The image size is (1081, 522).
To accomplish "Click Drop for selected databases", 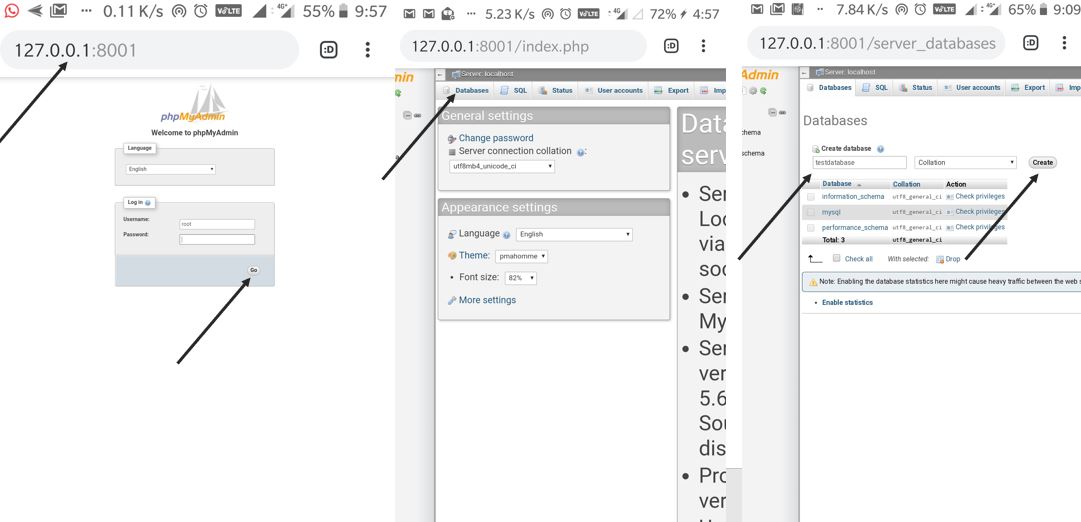I will point(948,259).
